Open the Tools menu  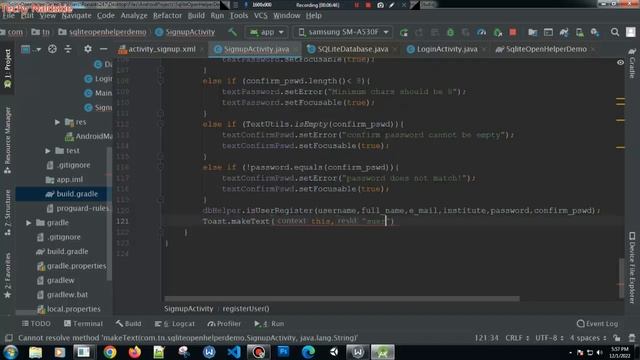click(x=239, y=16)
